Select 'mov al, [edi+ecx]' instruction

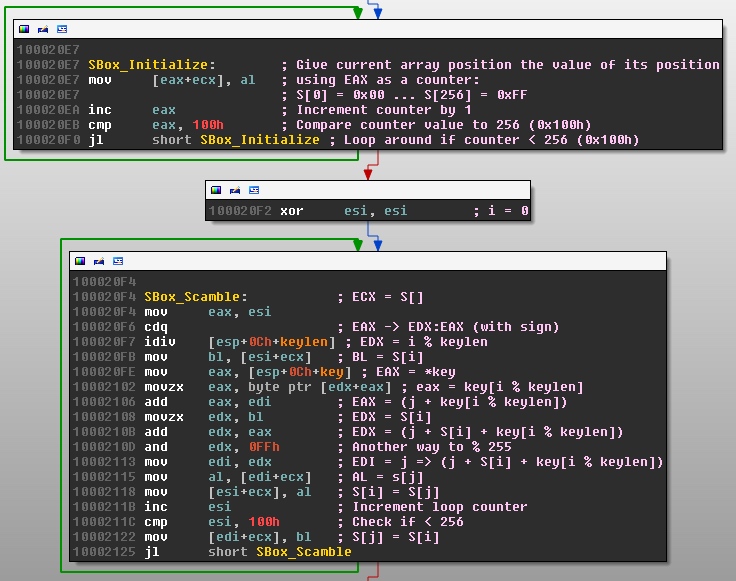coord(228,477)
